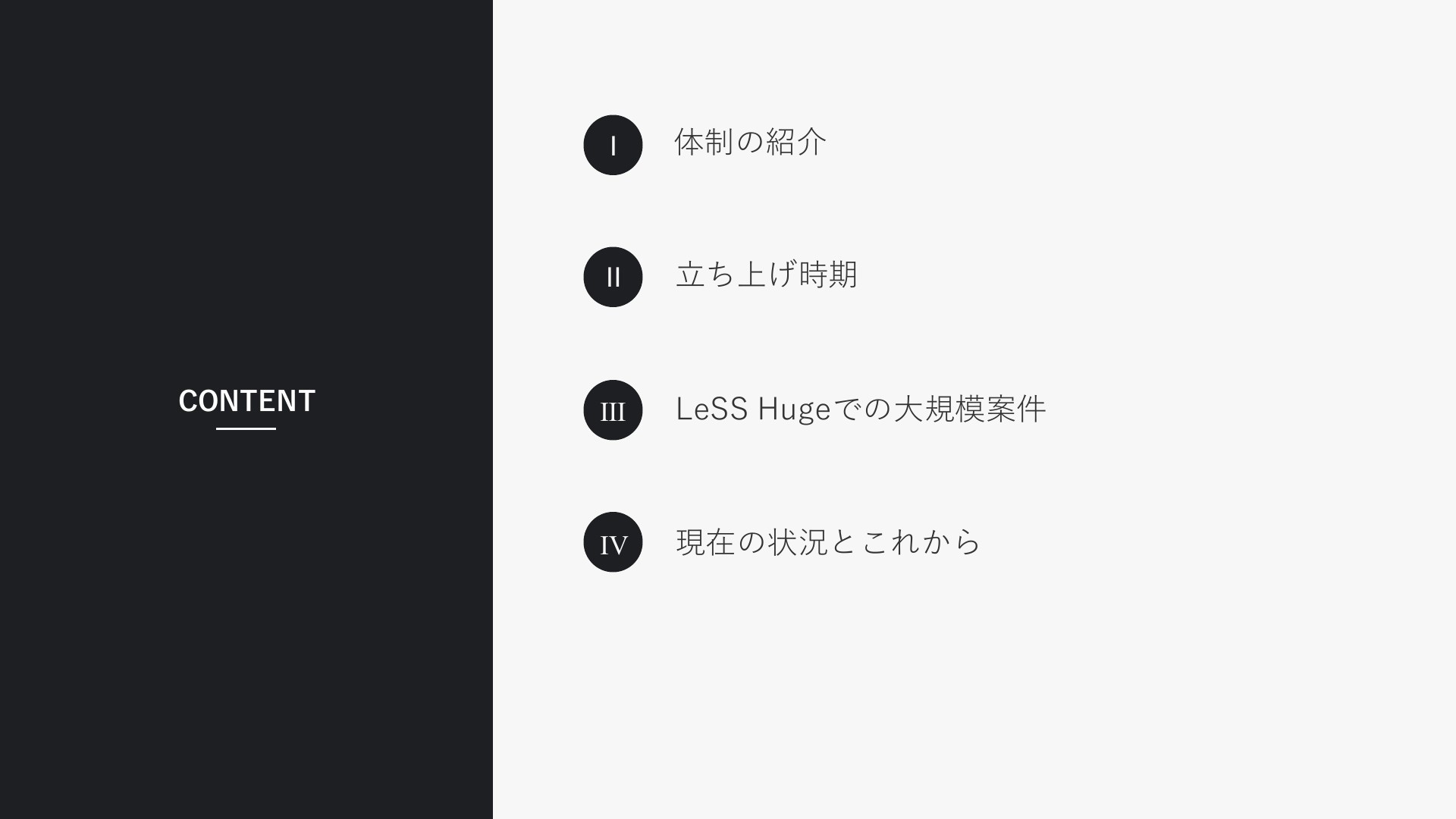
Task: Click the Roman numeral II circle
Action: pos(613,277)
